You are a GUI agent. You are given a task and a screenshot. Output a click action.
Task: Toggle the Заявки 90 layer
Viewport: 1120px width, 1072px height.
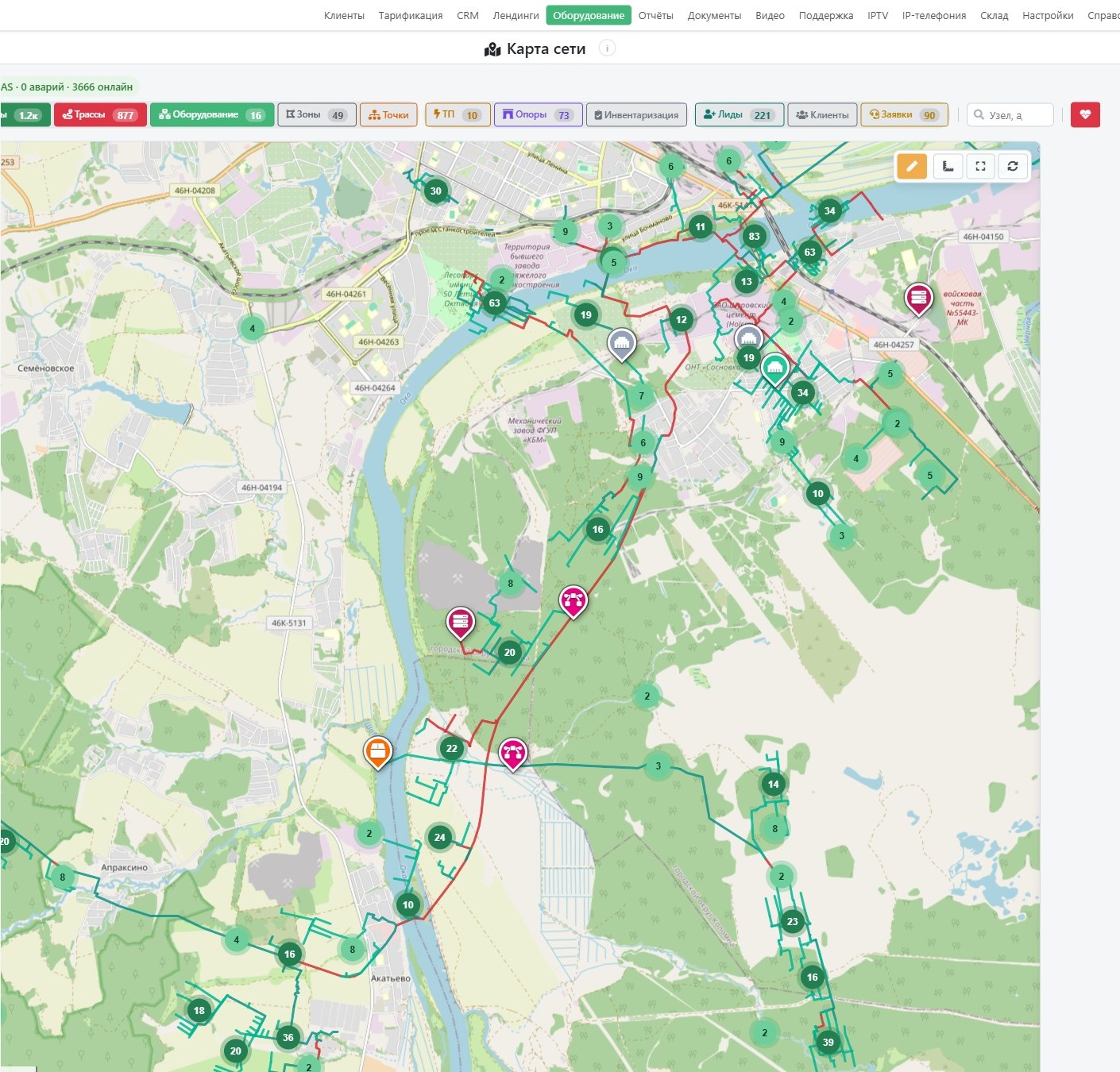coord(904,114)
